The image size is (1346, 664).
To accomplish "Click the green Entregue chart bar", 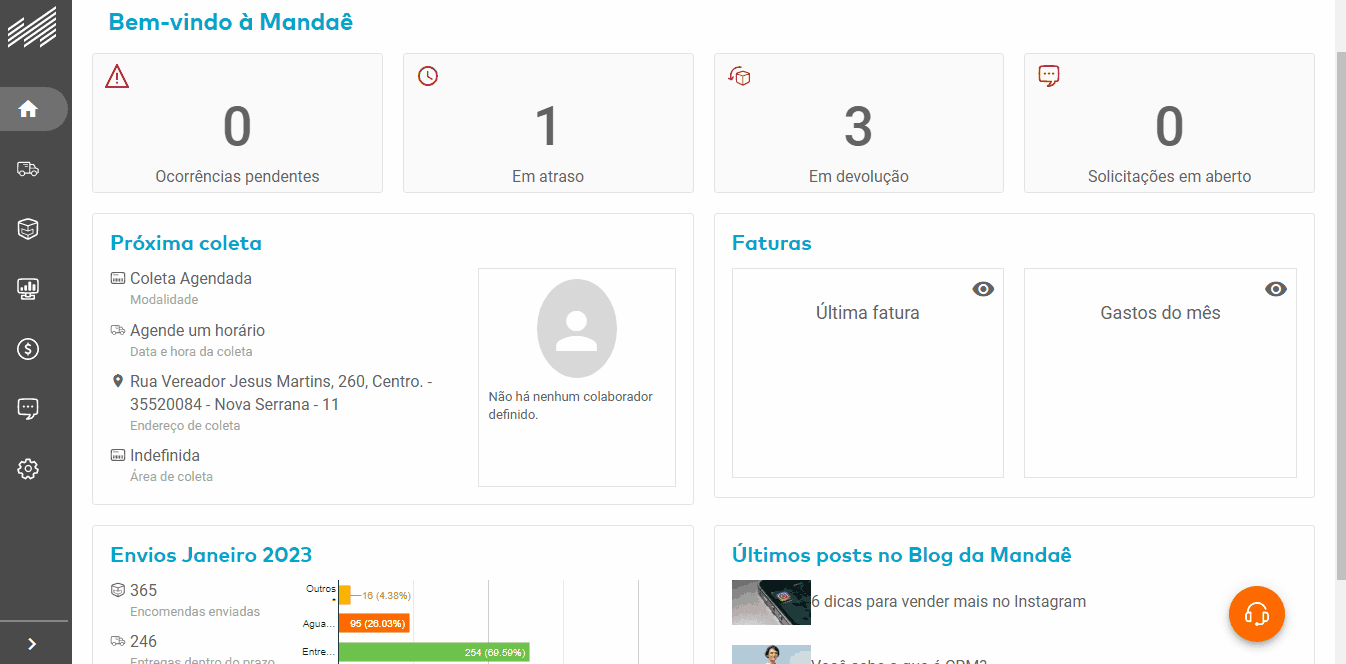I will (434, 652).
